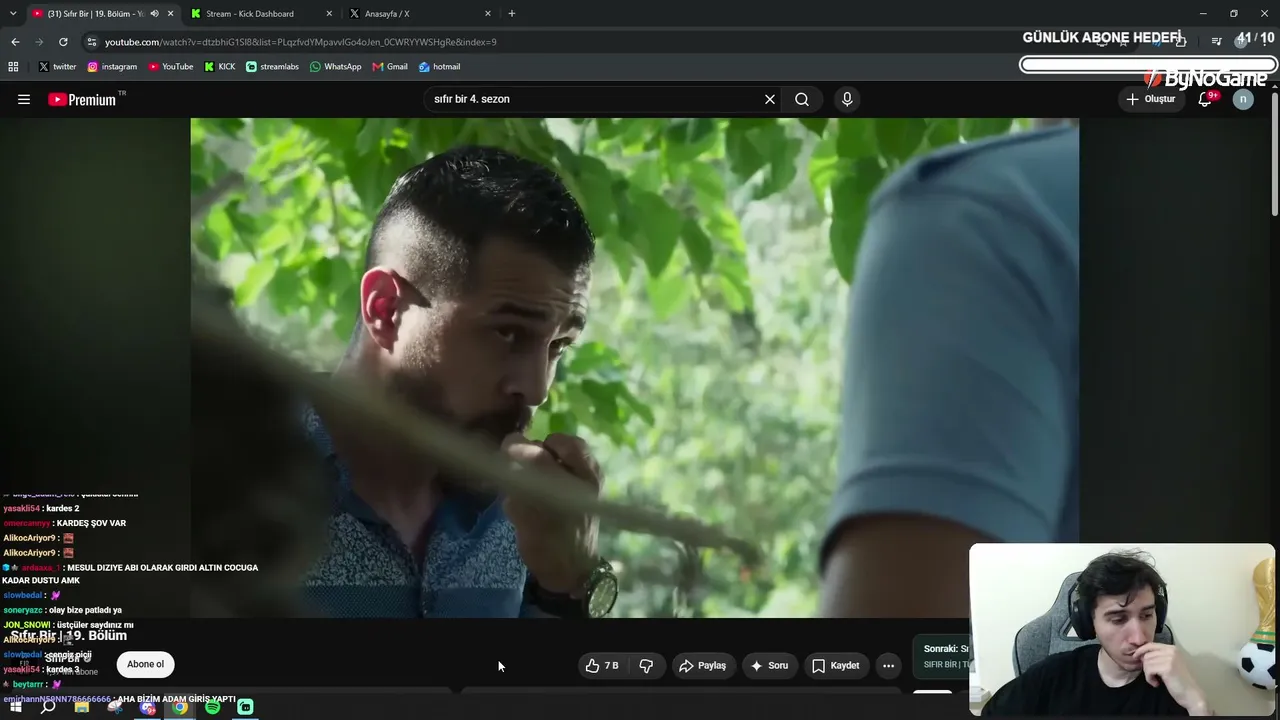Open the hotmail bookmark

click(x=440, y=66)
